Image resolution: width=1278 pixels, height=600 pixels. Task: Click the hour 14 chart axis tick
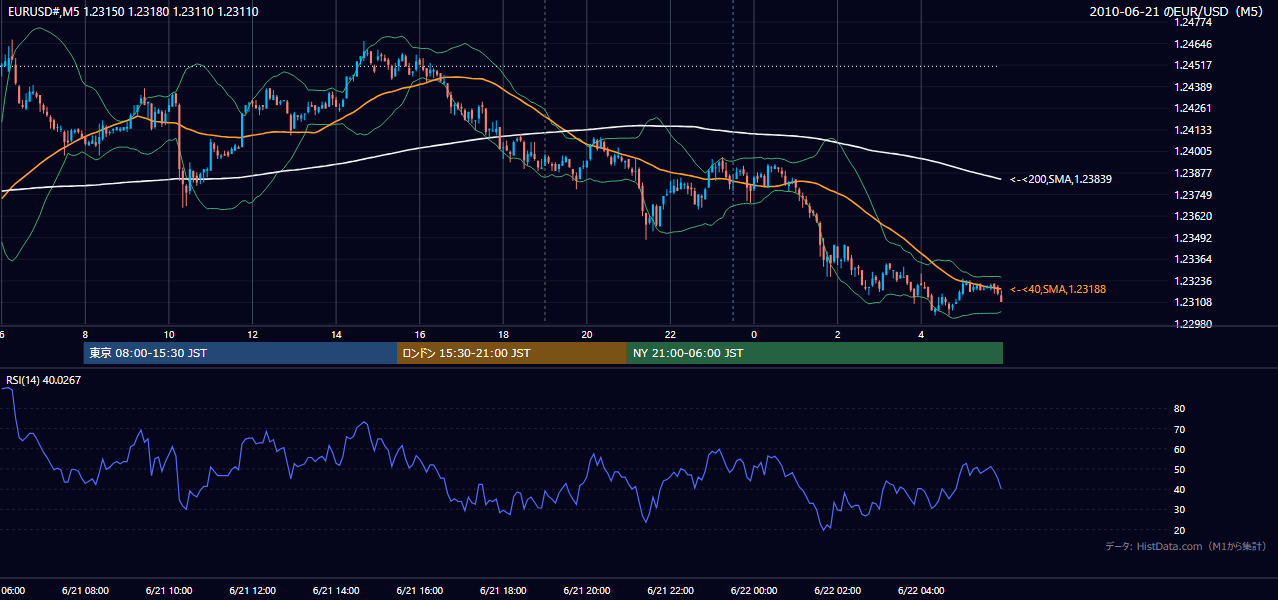point(336,335)
